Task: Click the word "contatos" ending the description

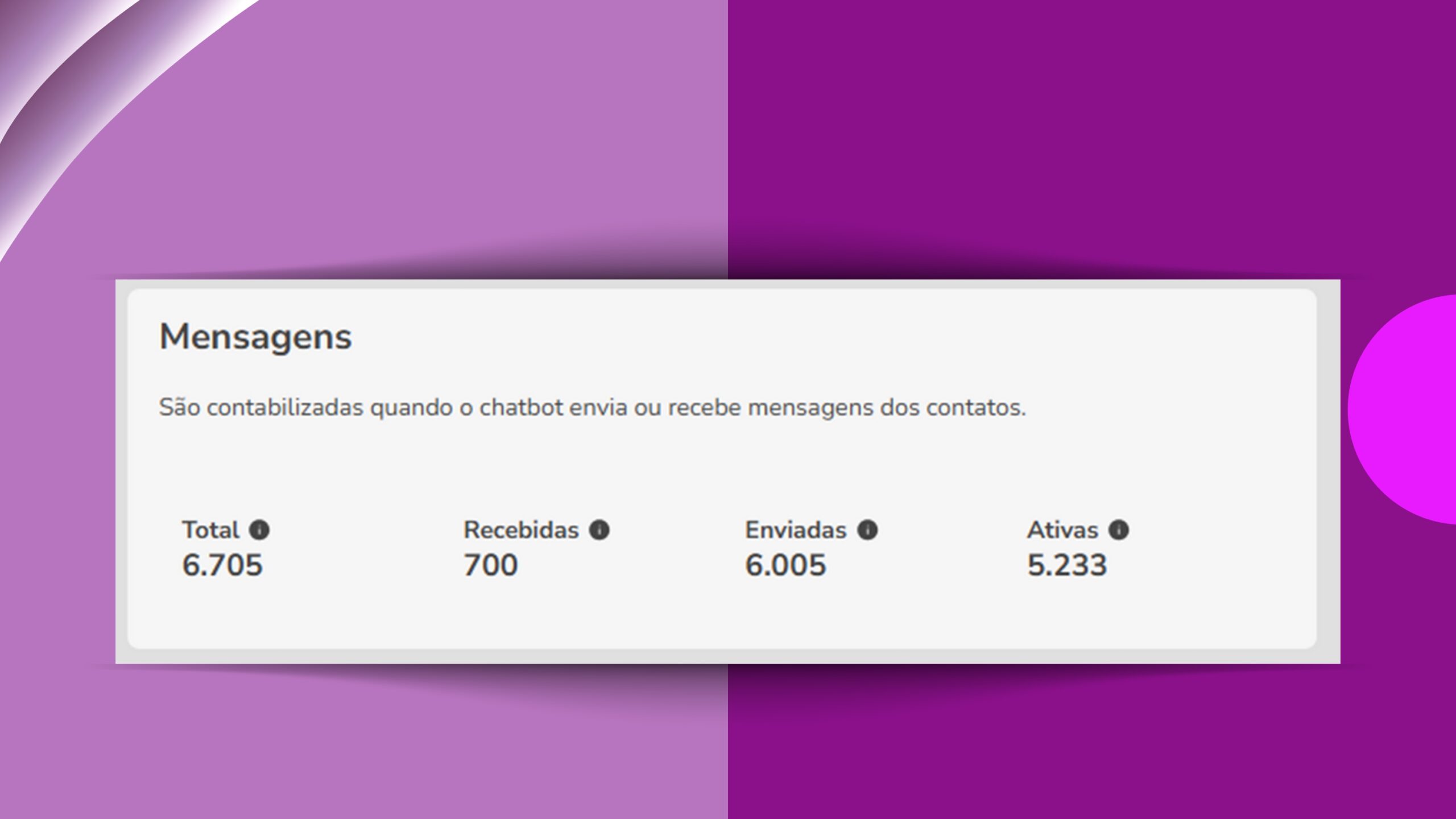Action: tap(975, 407)
